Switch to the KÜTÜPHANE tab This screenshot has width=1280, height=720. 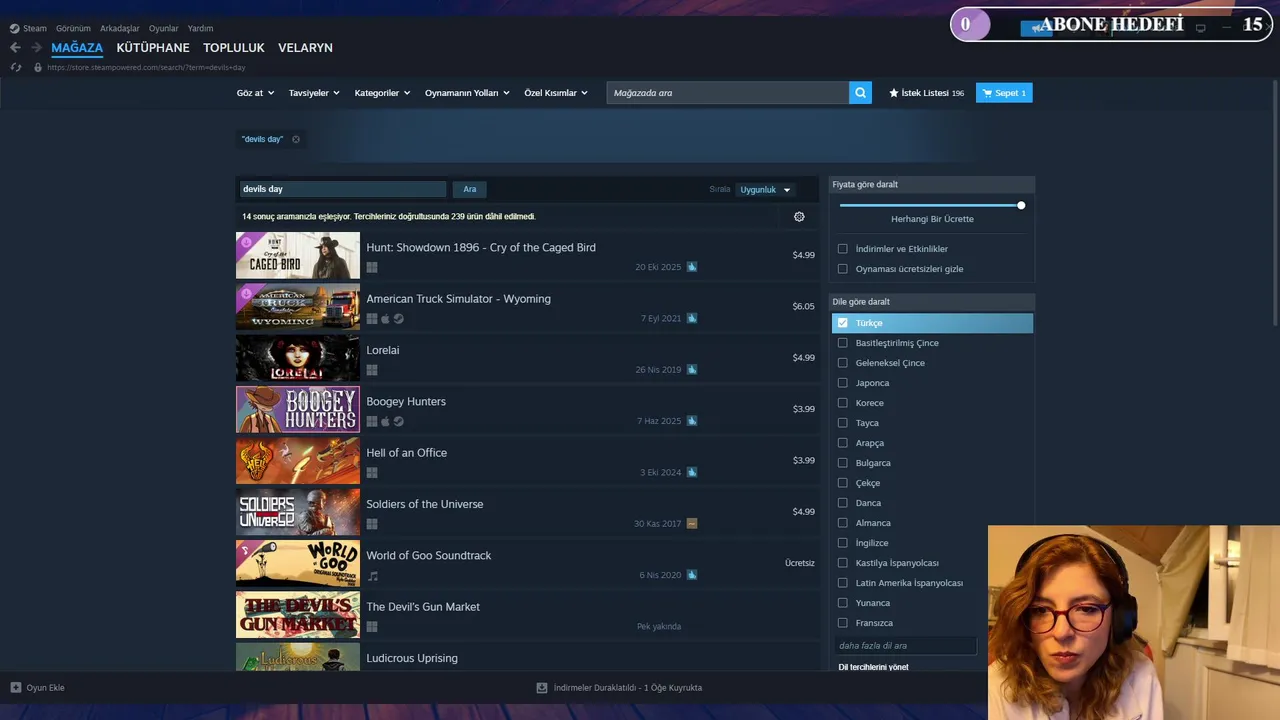(x=153, y=48)
